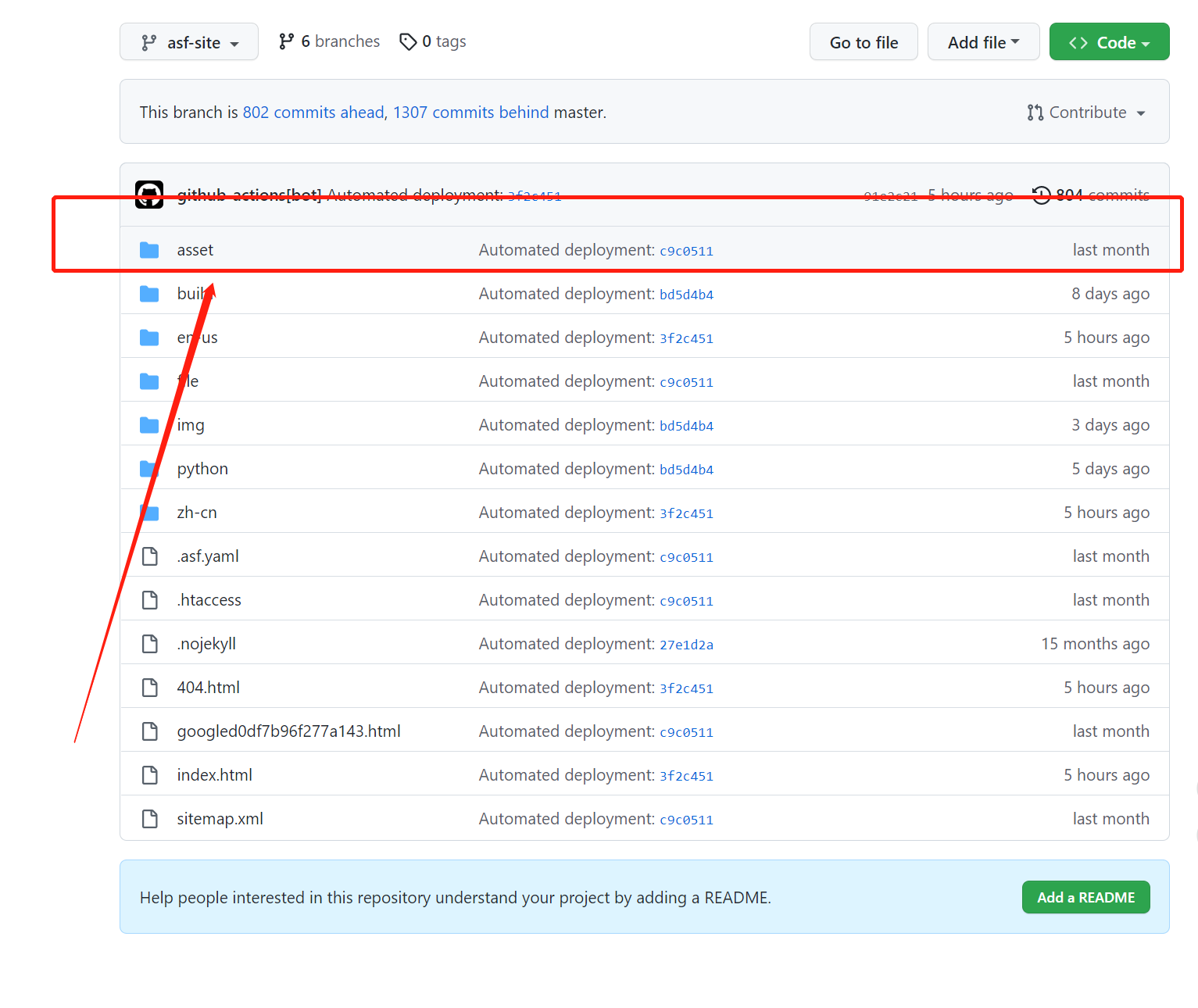Click the googled0df7b96f277a143.html file icon
Viewport: 1198px width, 1008px height.
(149, 731)
